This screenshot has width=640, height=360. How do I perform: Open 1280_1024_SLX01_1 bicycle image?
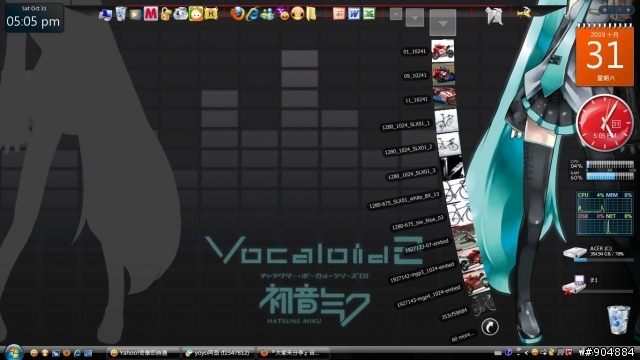(x=447, y=121)
